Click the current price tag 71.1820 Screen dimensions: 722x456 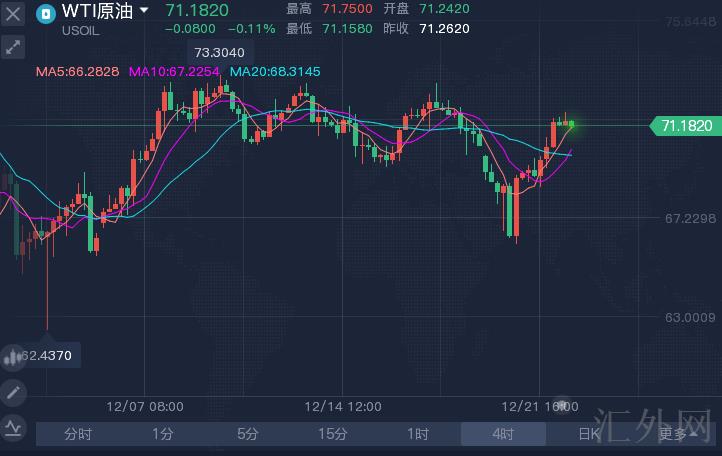(x=685, y=125)
